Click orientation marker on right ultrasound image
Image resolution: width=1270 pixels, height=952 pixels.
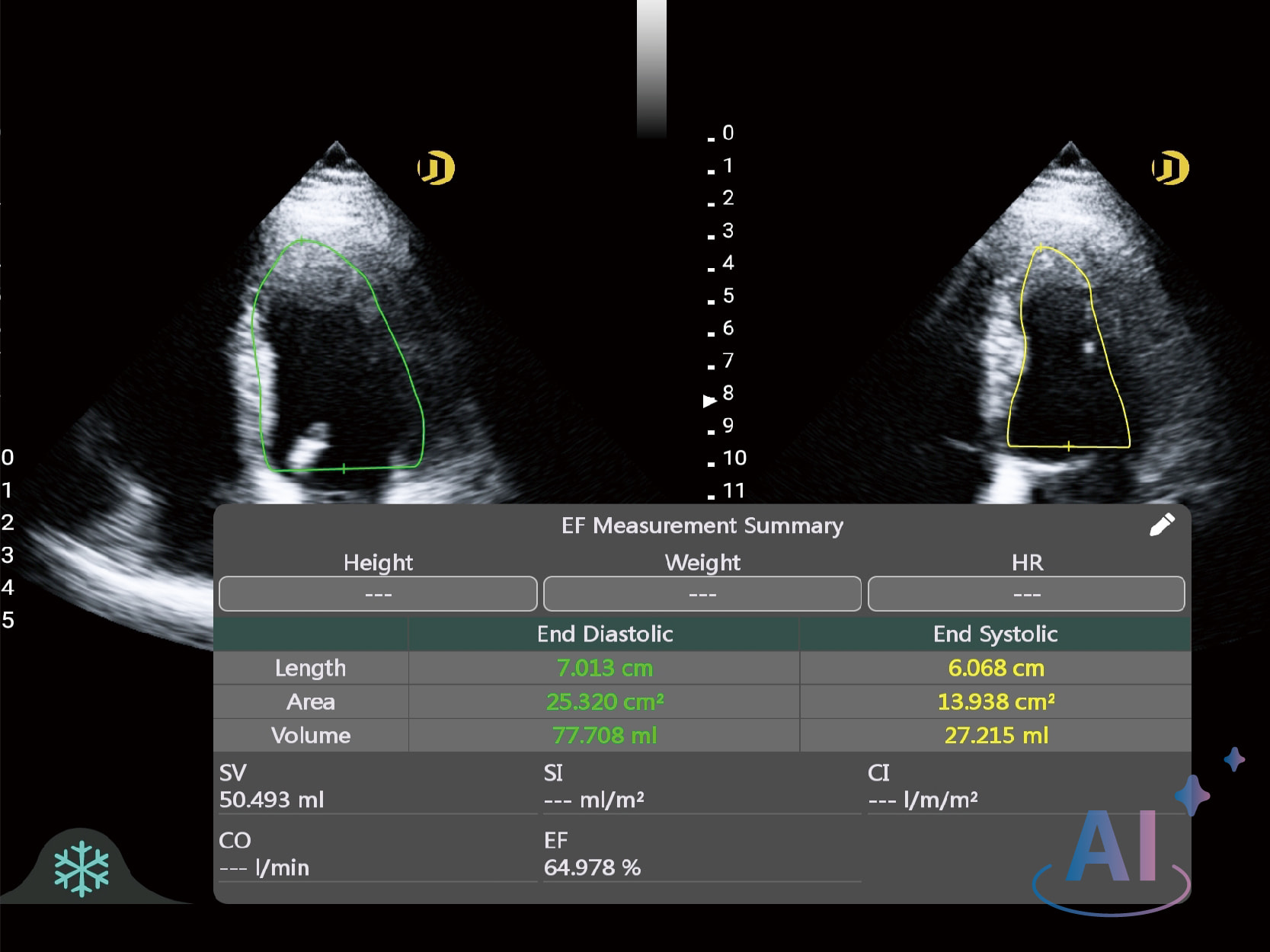pyautogui.click(x=1170, y=168)
